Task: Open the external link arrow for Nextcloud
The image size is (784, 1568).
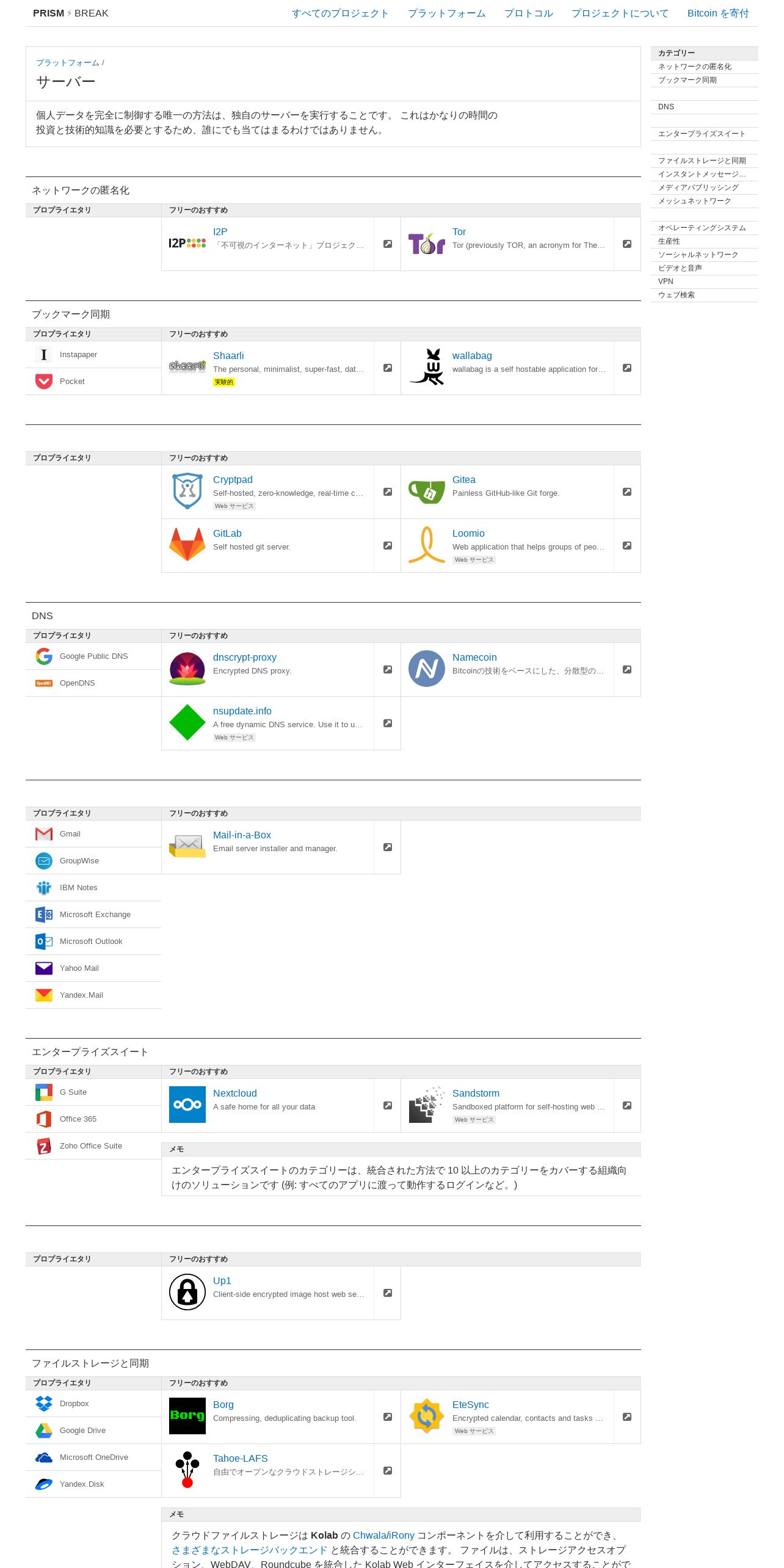Action: point(387,1106)
